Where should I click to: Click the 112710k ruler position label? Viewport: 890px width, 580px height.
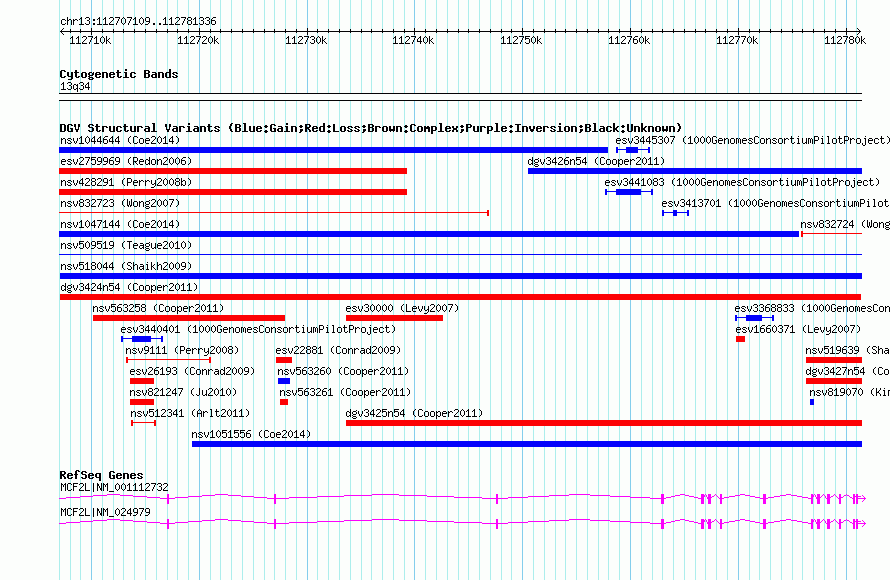[90, 40]
